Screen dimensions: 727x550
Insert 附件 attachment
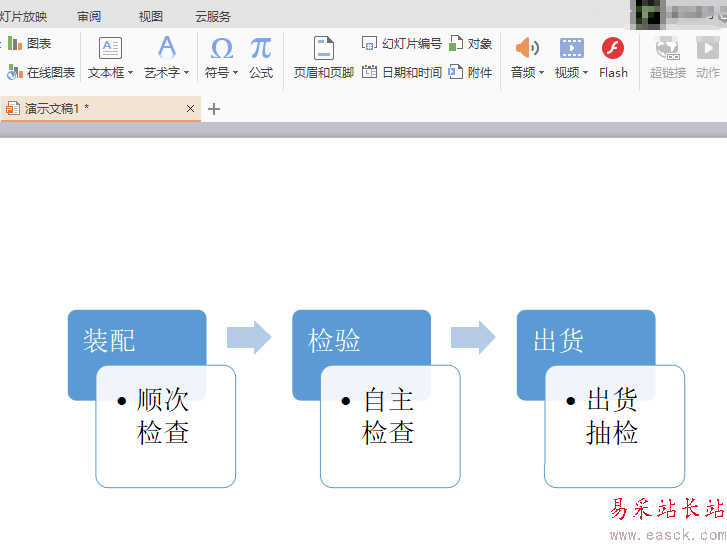click(470, 72)
